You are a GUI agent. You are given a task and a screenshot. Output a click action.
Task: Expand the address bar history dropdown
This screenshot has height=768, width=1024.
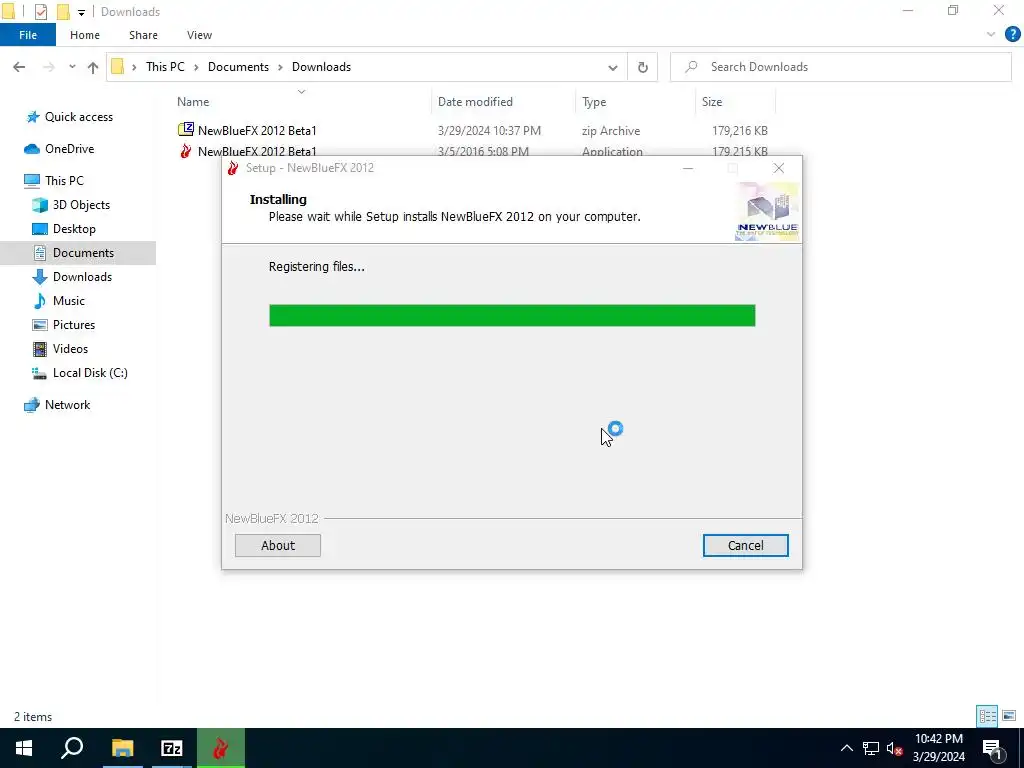[613, 67]
